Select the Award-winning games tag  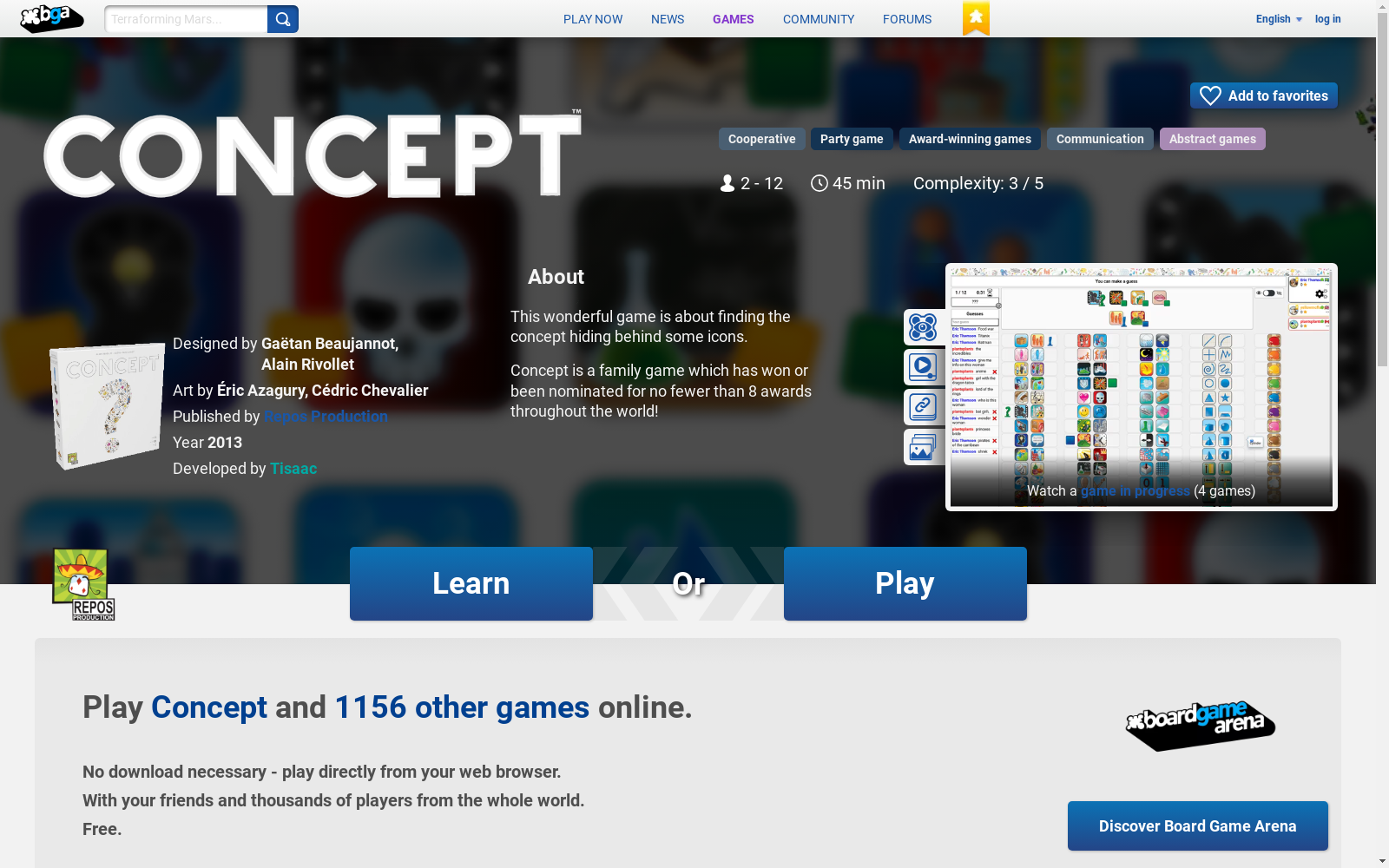970,139
